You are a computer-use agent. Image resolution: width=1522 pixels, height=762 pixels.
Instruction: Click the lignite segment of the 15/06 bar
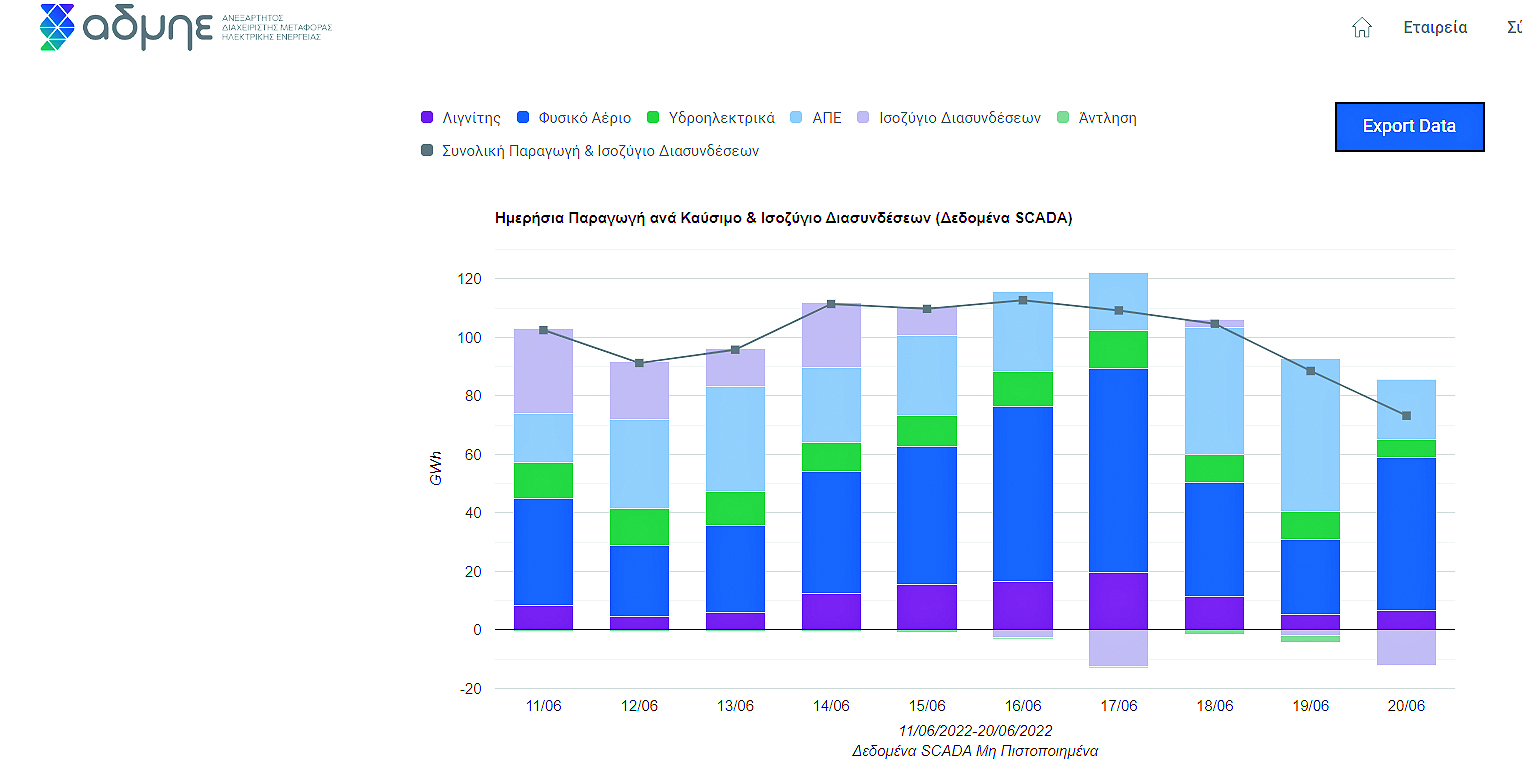click(927, 607)
